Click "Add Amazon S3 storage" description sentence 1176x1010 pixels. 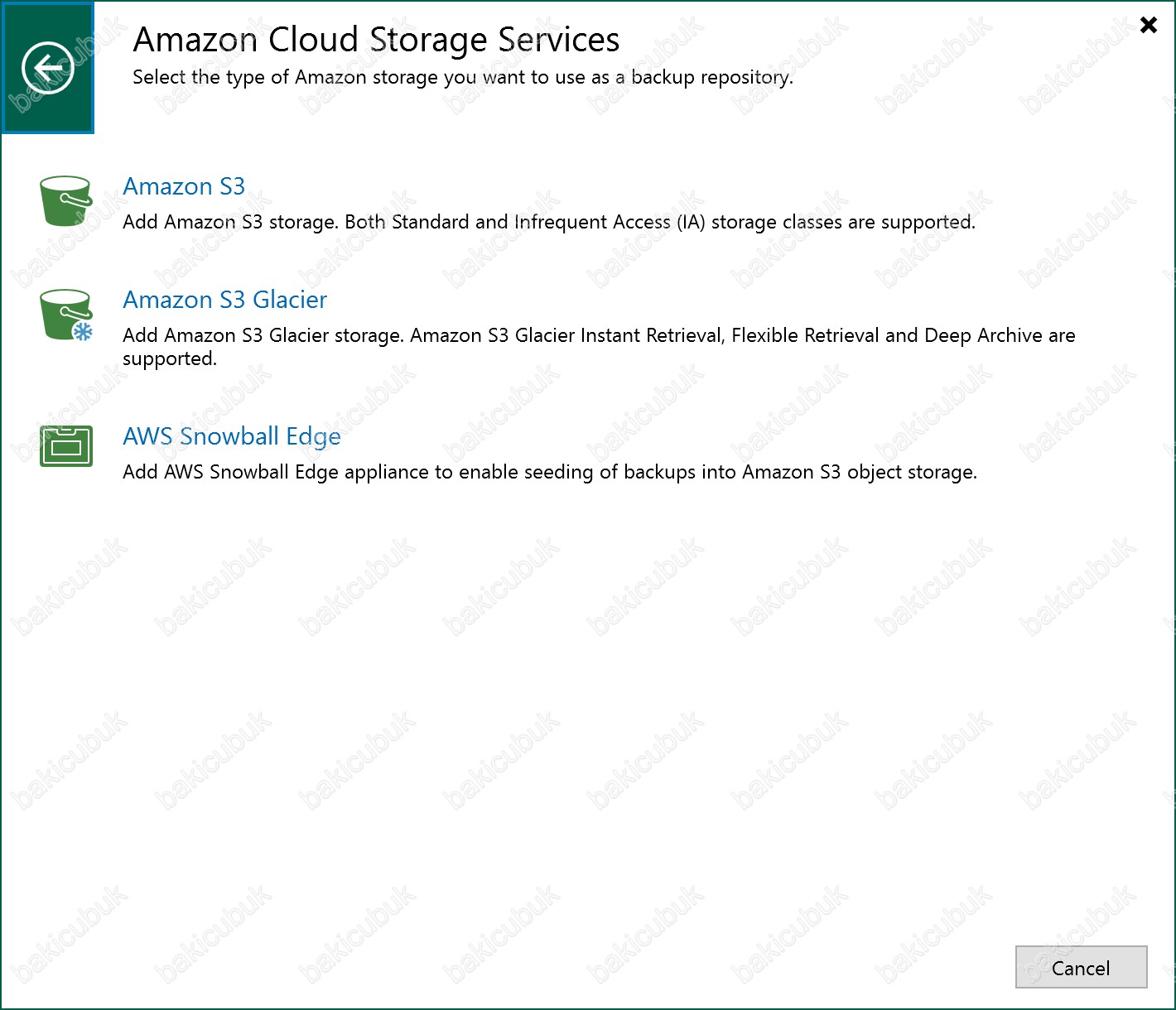pos(231,222)
